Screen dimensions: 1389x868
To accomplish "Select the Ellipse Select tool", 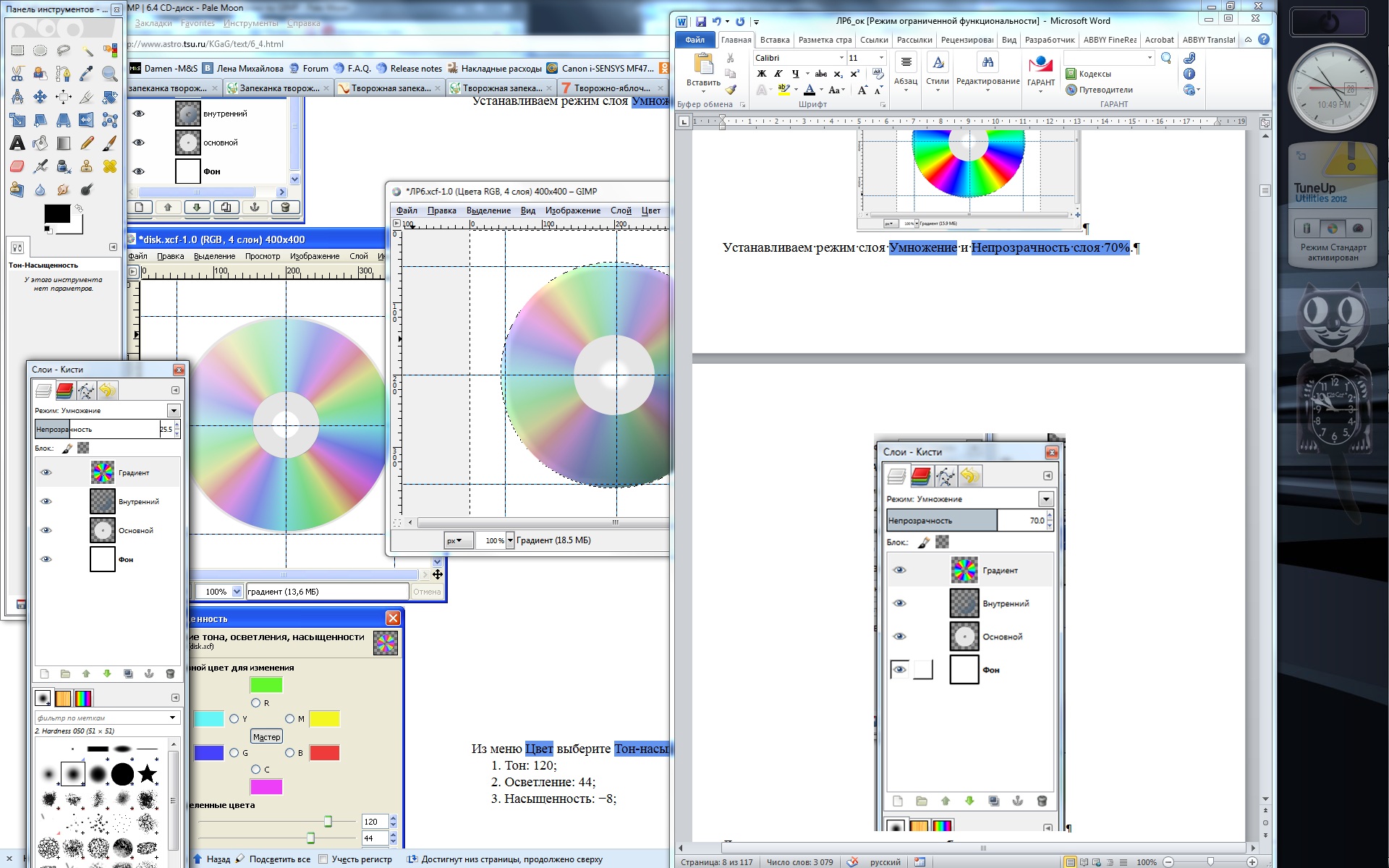I will (x=41, y=51).
